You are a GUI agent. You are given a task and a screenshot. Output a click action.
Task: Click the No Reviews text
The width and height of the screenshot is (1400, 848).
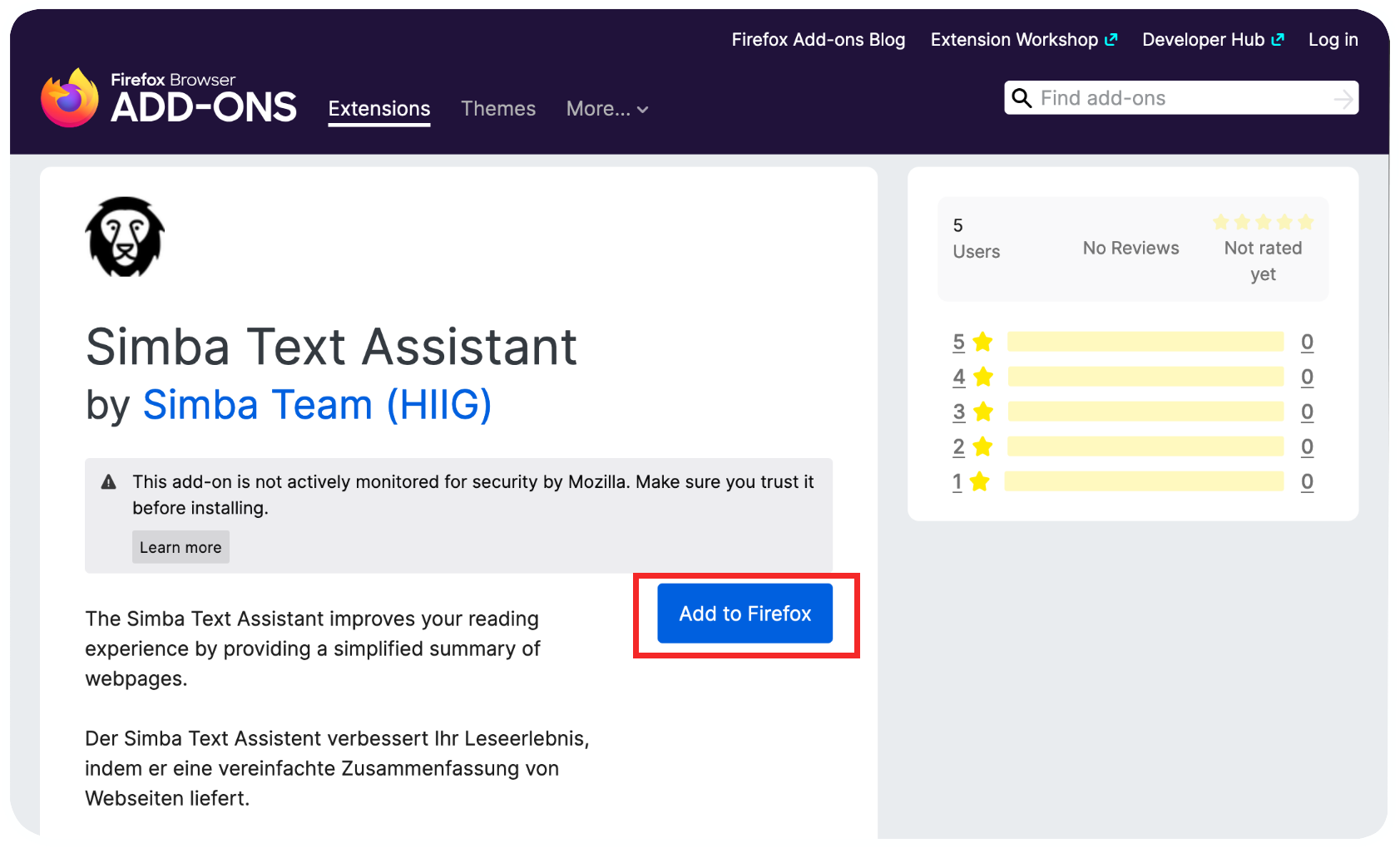1130,248
